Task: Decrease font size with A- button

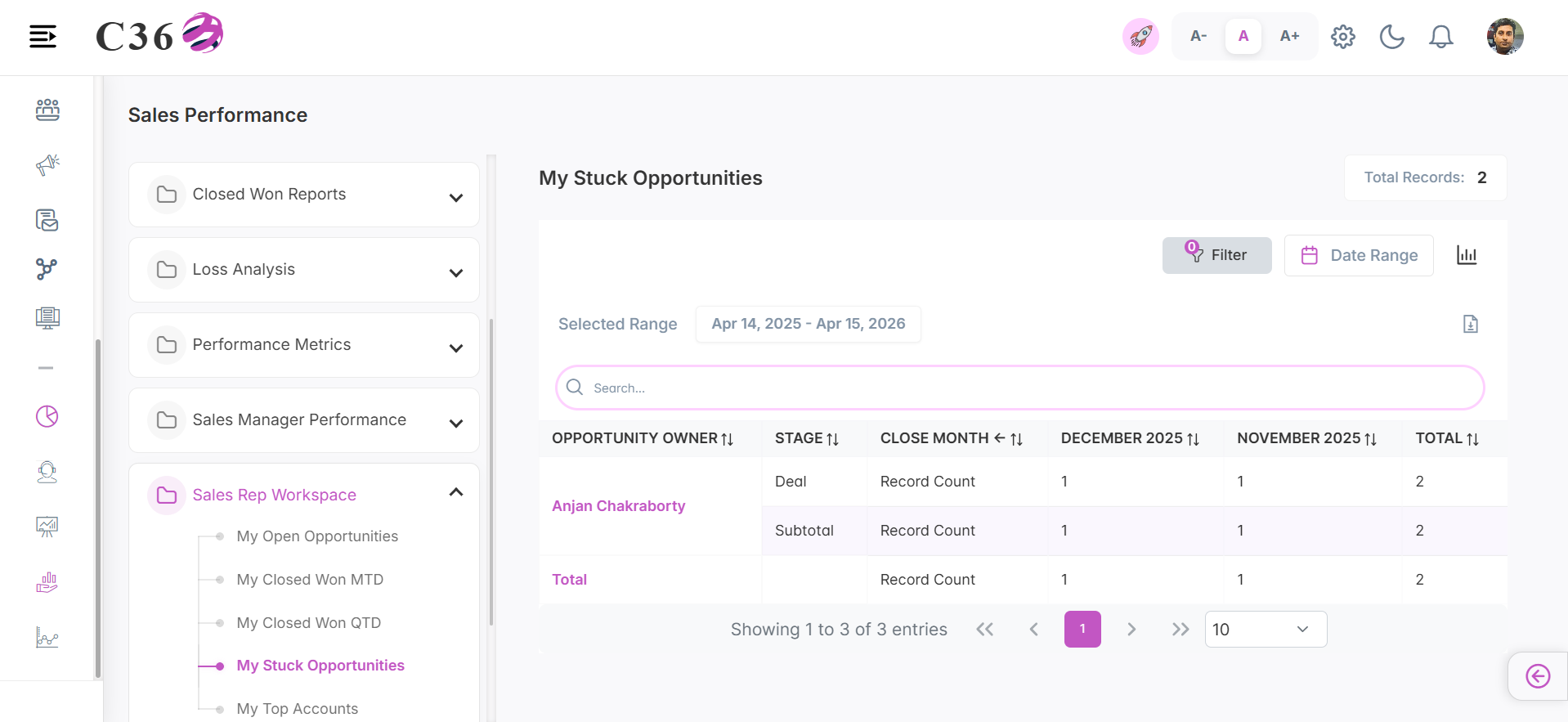Action: point(1198,36)
